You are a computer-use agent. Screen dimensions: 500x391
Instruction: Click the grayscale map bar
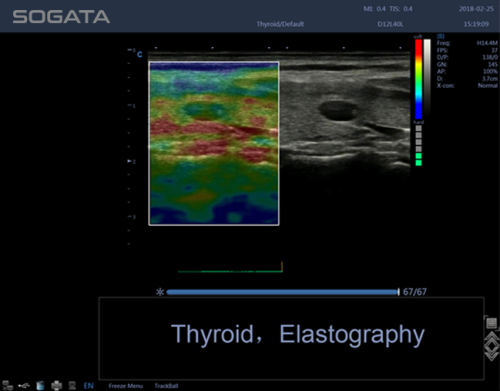click(427, 79)
